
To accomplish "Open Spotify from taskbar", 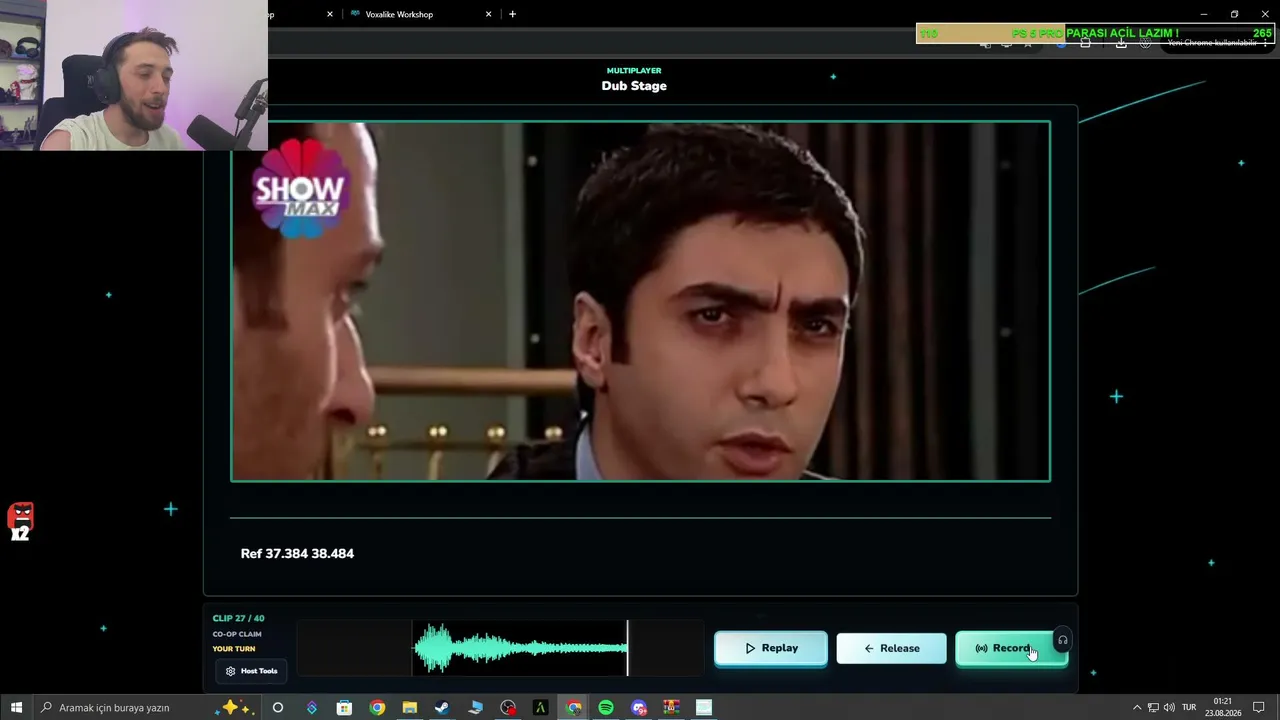I will [x=606, y=707].
